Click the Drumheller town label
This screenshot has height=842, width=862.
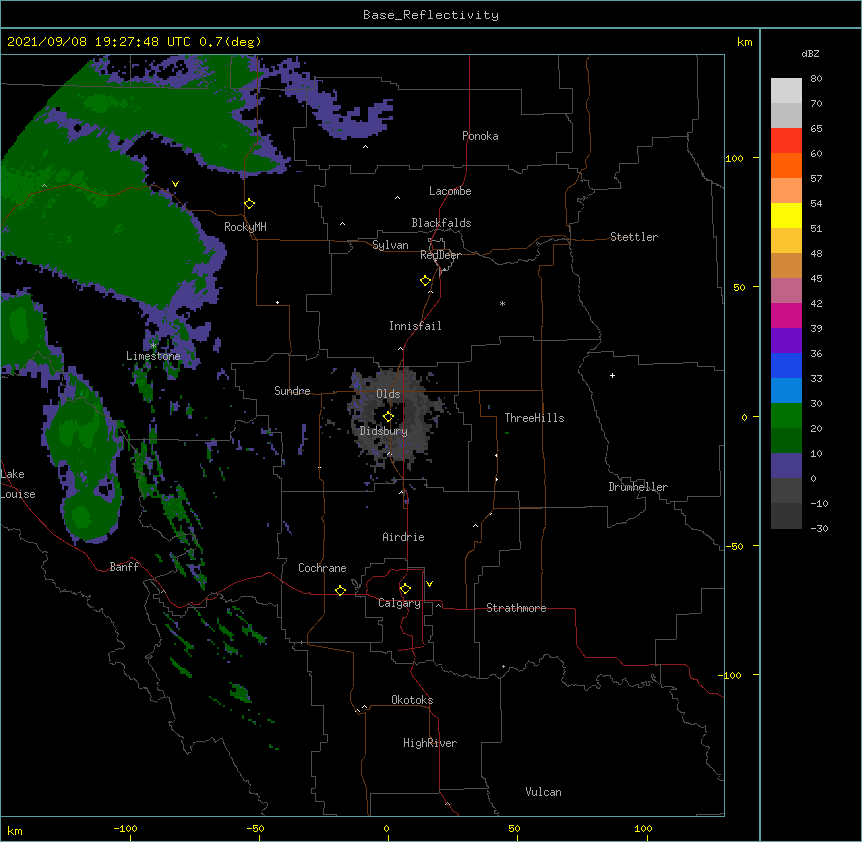(x=638, y=487)
